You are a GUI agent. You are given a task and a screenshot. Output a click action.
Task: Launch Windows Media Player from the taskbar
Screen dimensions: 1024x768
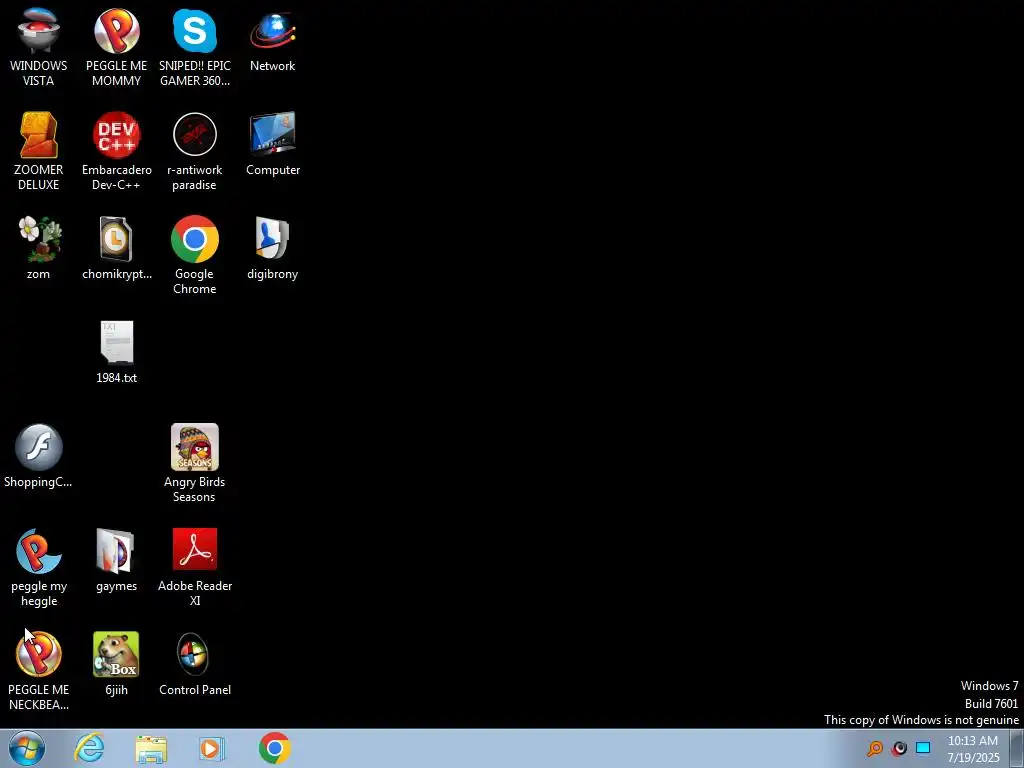[212, 748]
